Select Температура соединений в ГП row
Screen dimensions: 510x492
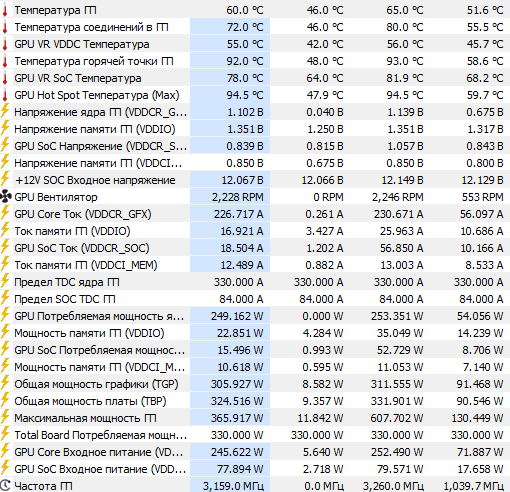(x=255, y=27)
